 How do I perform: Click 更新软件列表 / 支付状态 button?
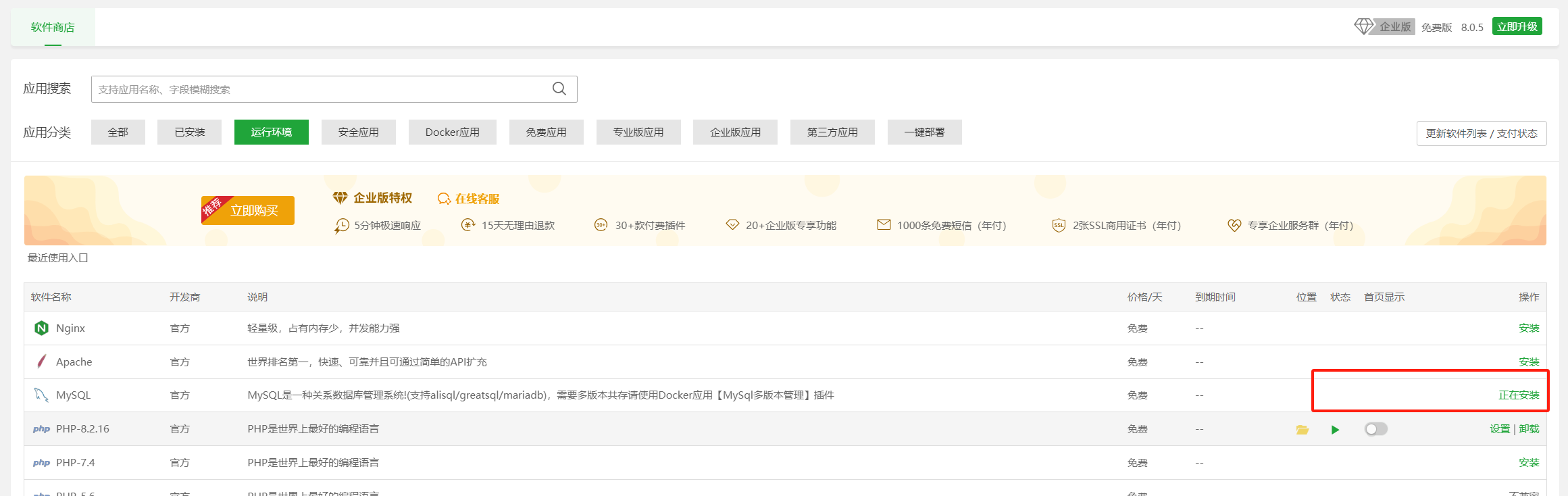click(x=1482, y=133)
